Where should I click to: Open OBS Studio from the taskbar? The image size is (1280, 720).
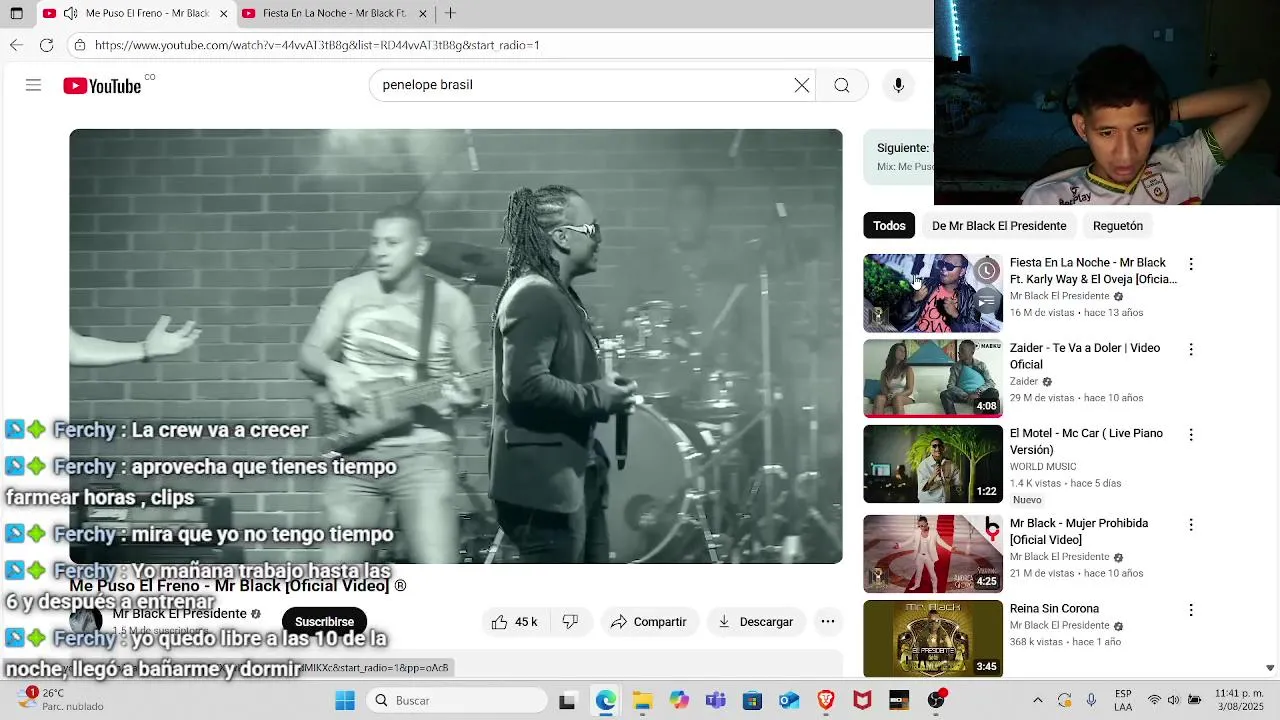click(936, 700)
